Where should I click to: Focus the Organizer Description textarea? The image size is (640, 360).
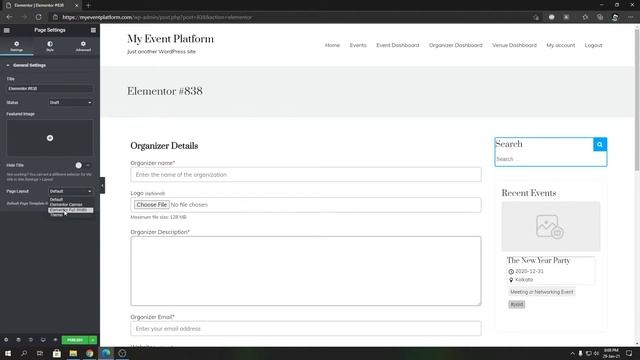click(306, 271)
